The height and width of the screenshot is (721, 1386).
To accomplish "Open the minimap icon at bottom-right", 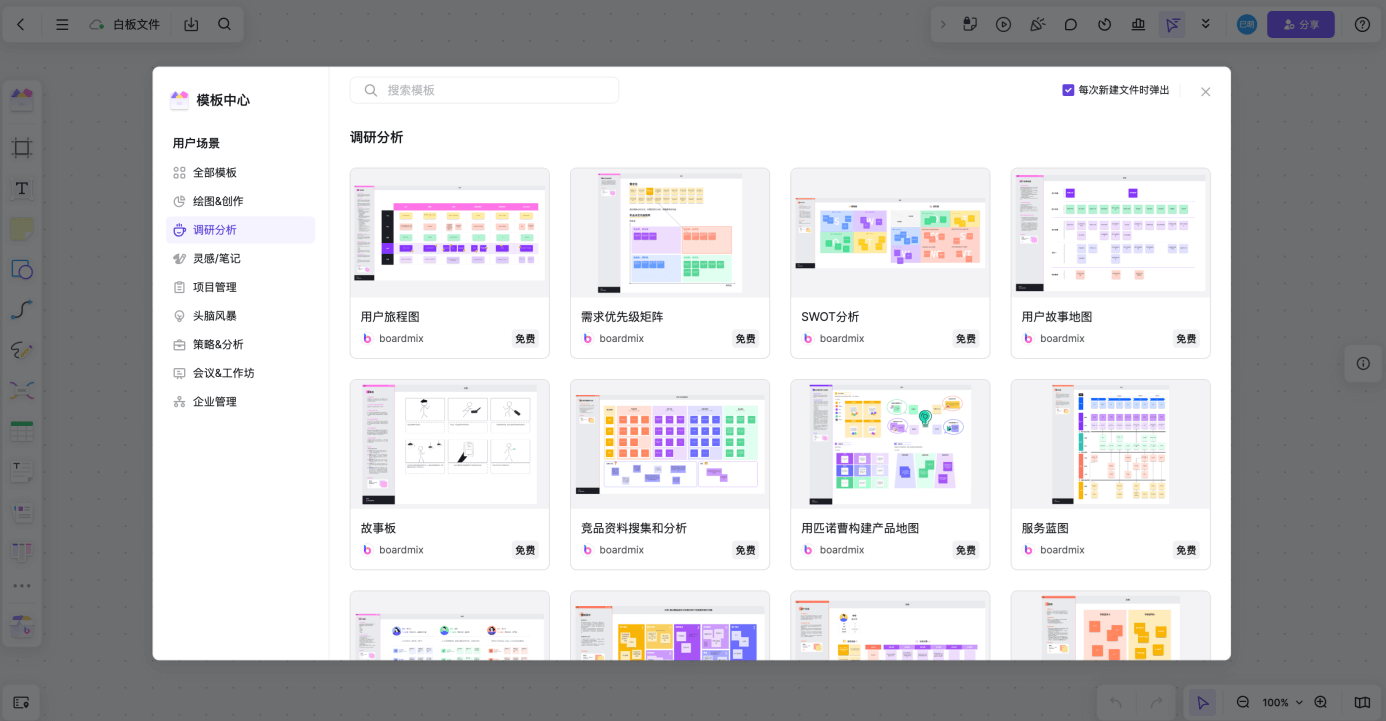I will point(1362,702).
